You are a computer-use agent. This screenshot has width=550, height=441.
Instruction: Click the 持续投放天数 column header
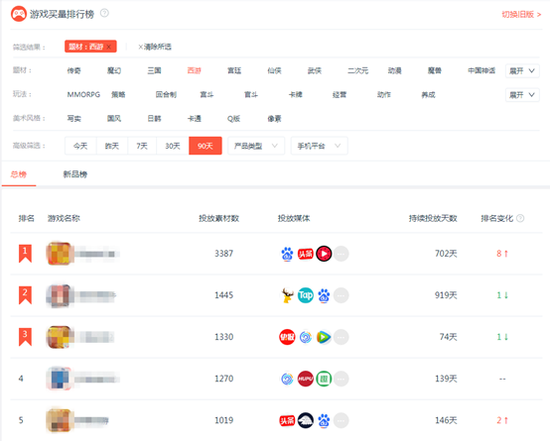(x=433, y=218)
